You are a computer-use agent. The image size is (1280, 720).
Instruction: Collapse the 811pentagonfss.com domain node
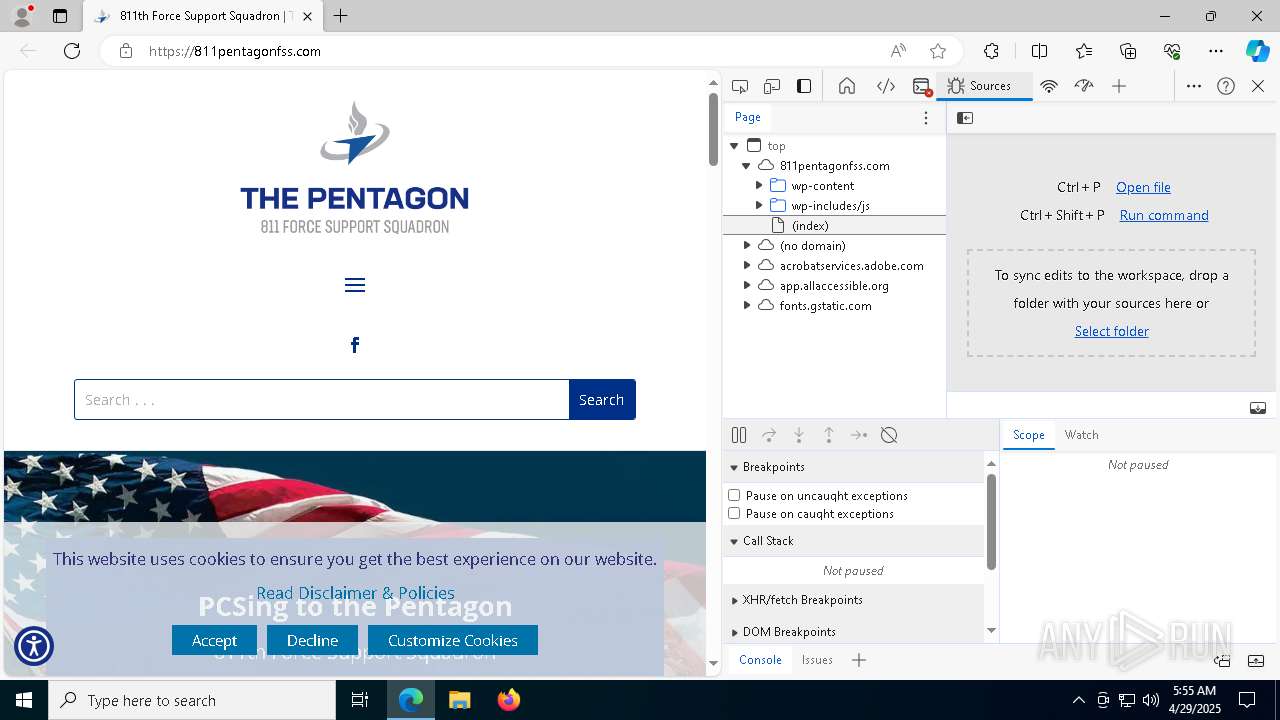coord(747,166)
